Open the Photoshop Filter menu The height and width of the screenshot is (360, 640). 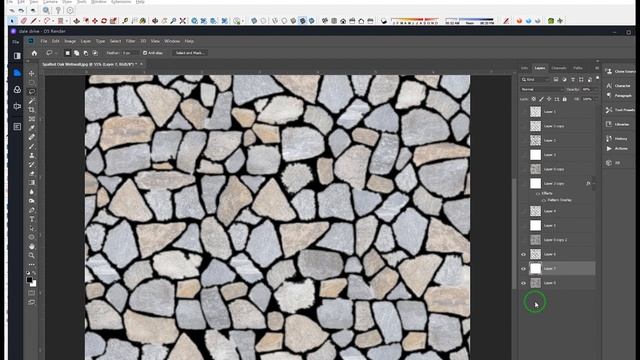coord(130,41)
